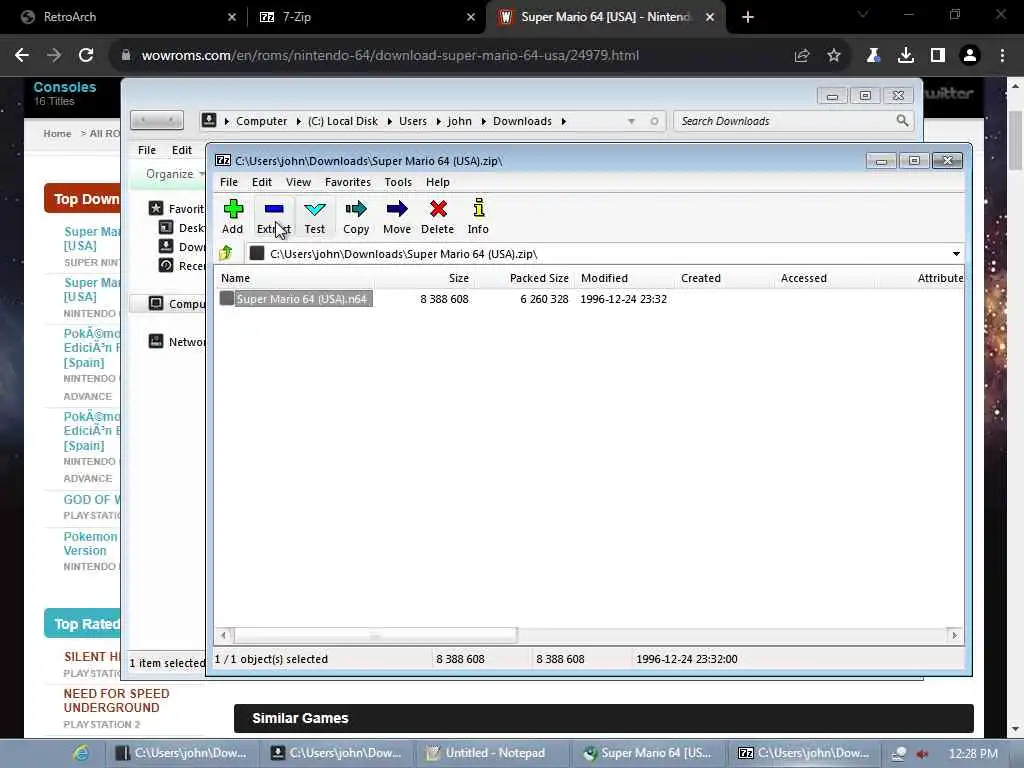Sort by the Packed Size column

523,278
